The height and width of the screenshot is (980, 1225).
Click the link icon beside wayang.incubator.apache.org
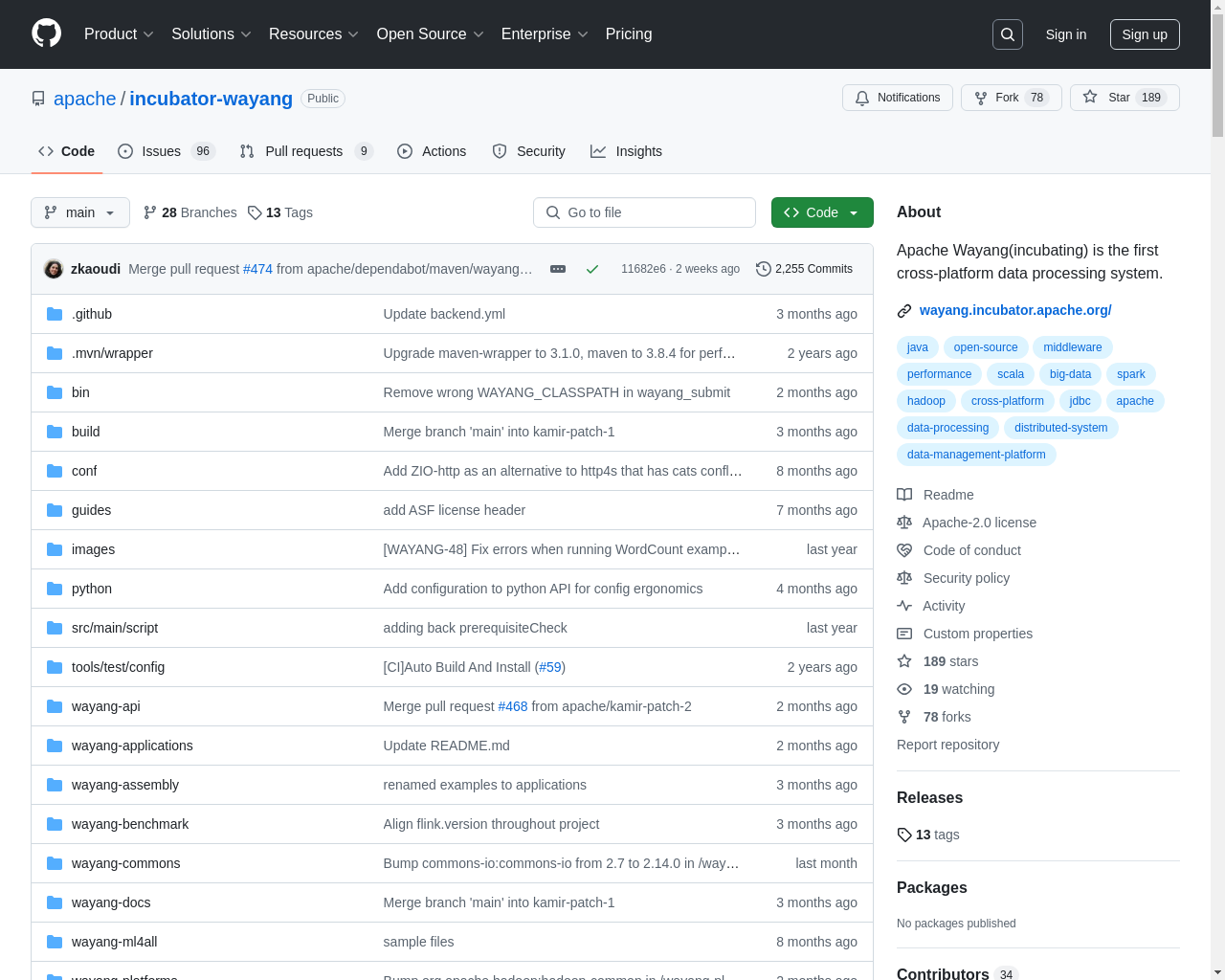[904, 311]
